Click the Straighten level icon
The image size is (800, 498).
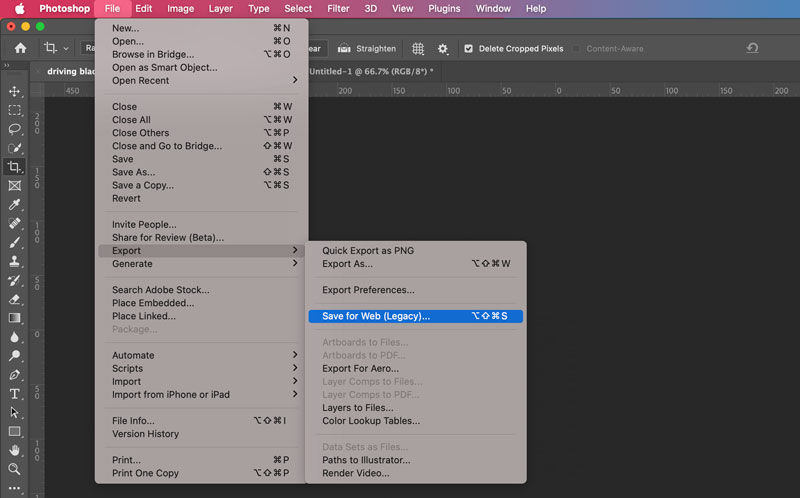(x=344, y=48)
